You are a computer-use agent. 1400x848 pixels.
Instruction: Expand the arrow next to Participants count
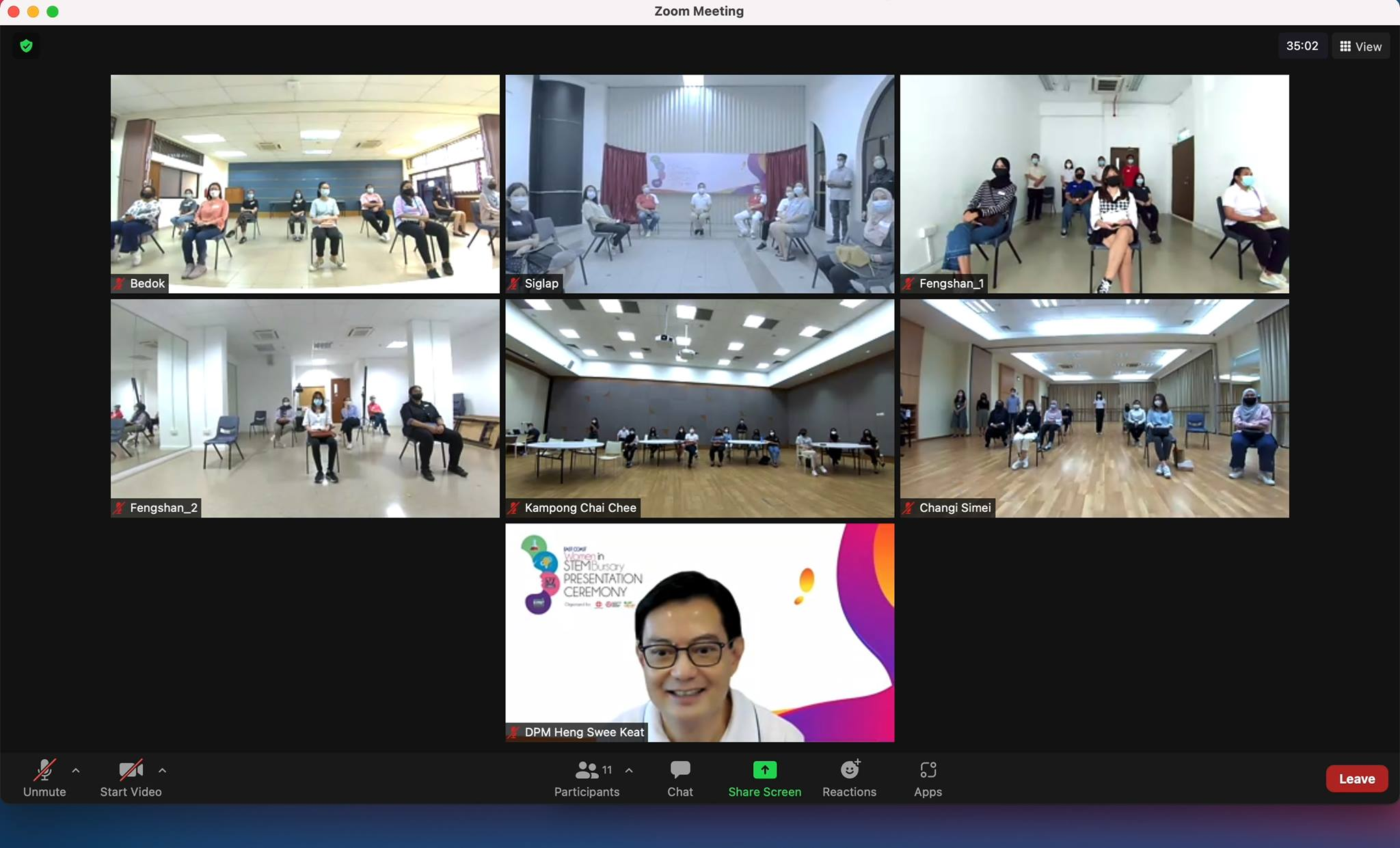coord(629,770)
